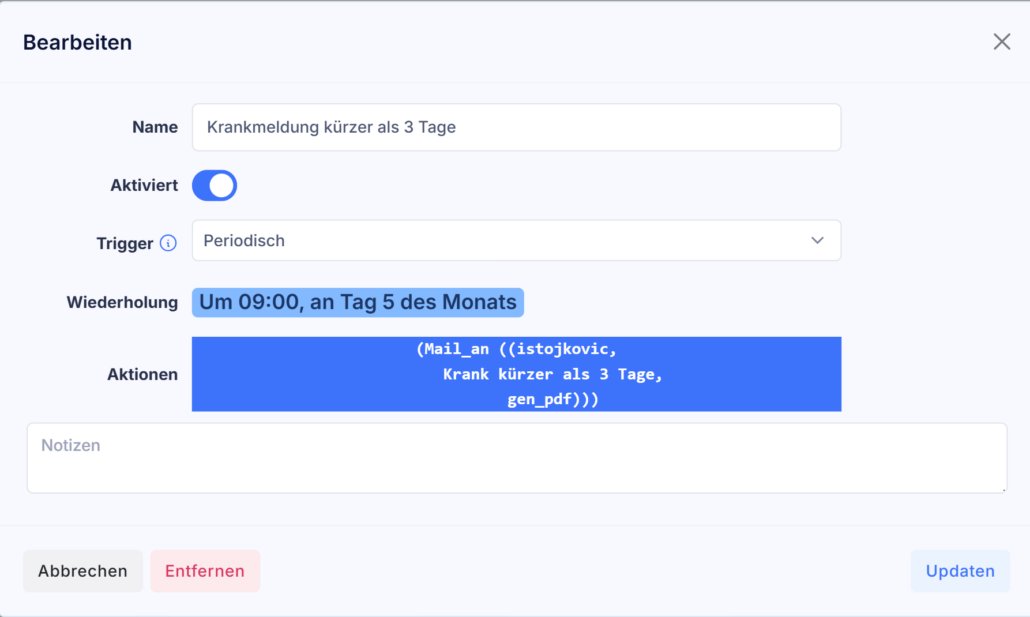This screenshot has height=617, width=1030.
Task: Edit the schedule "Um 09:00, an Tag 5 des Monats"
Action: 358,302
